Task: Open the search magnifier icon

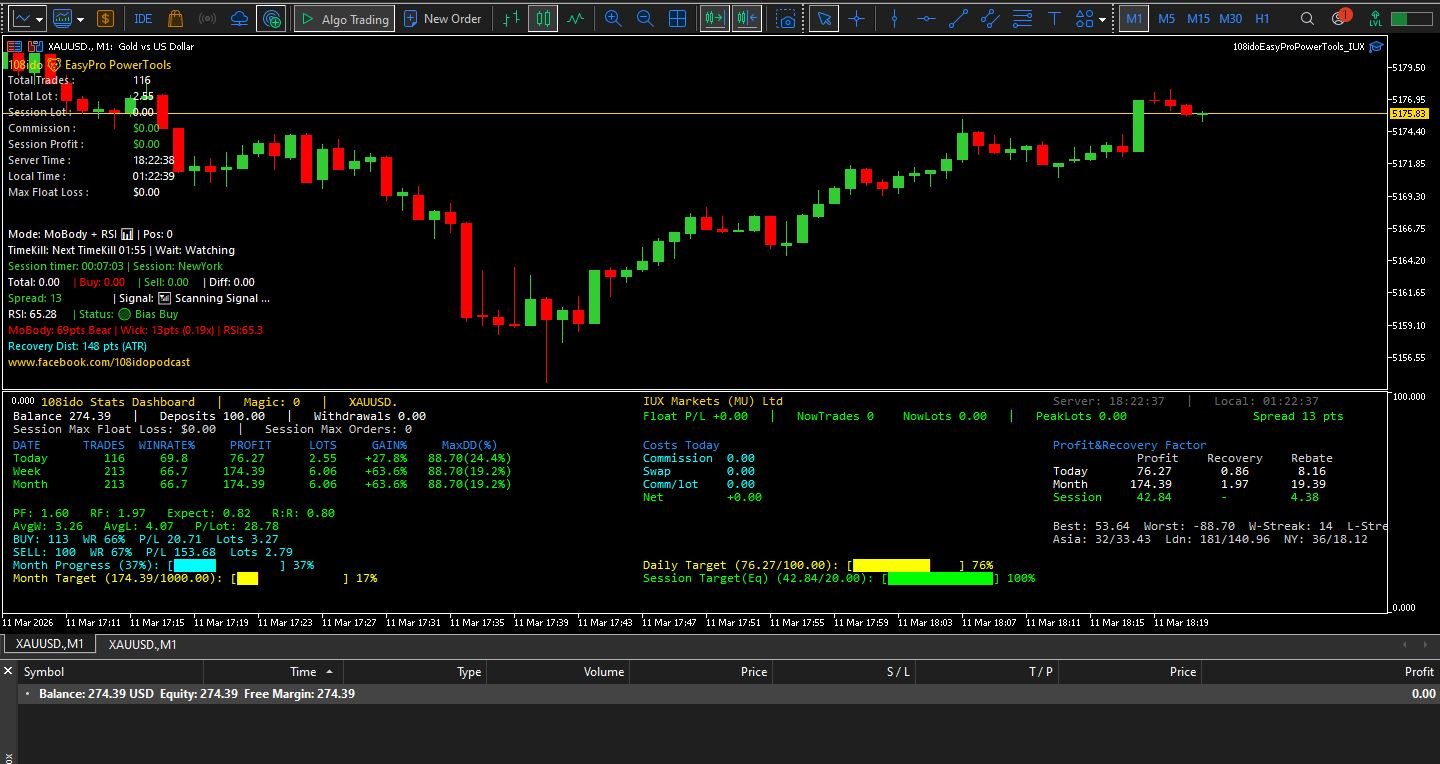Action: tap(1307, 18)
